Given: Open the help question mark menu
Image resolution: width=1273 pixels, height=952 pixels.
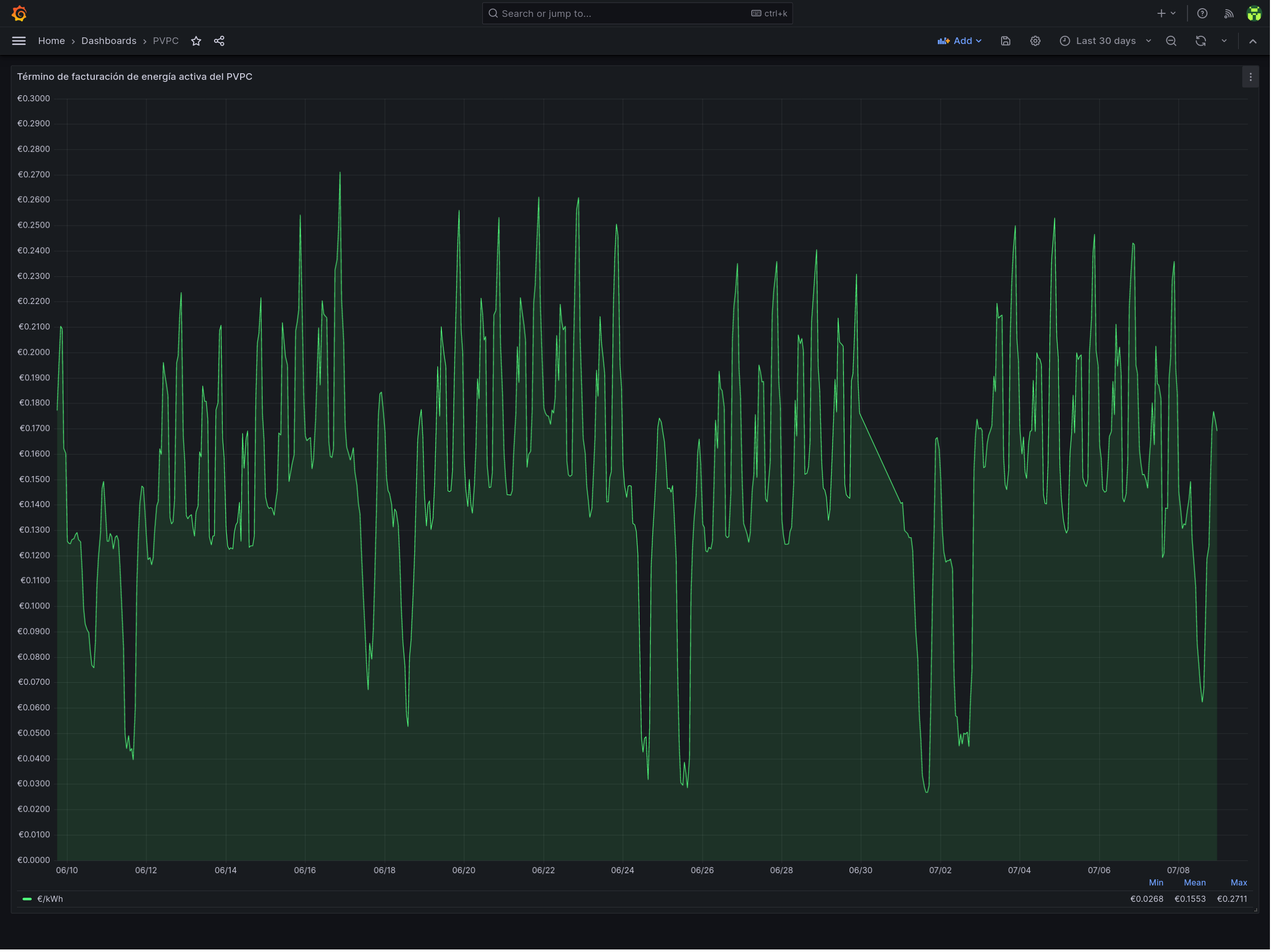Looking at the screenshot, I should 1202,13.
